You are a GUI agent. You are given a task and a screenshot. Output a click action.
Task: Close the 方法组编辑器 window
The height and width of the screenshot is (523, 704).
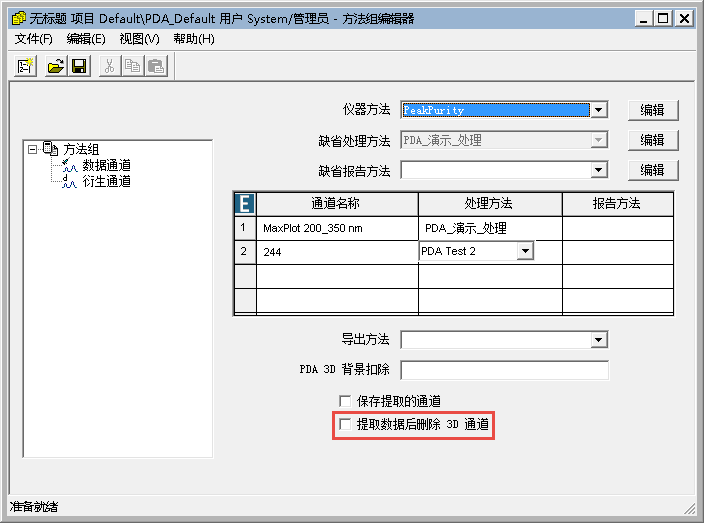click(684, 18)
